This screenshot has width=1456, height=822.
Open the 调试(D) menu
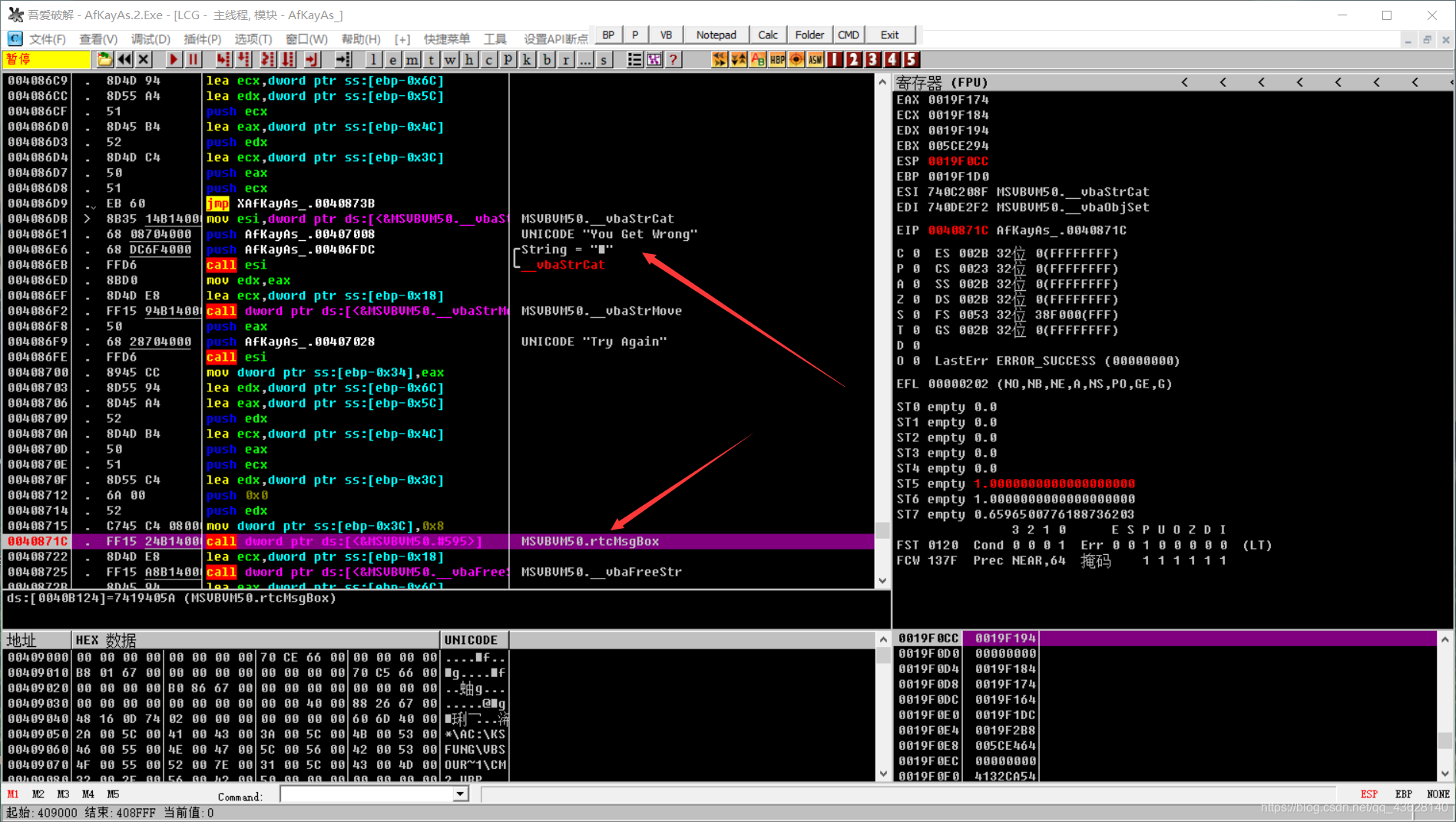[x=151, y=38]
